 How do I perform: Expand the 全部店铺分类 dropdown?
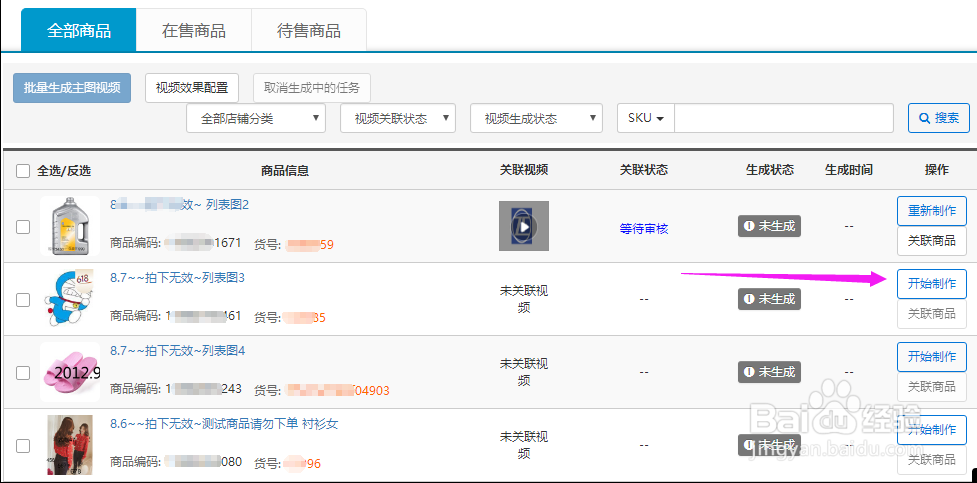256,118
